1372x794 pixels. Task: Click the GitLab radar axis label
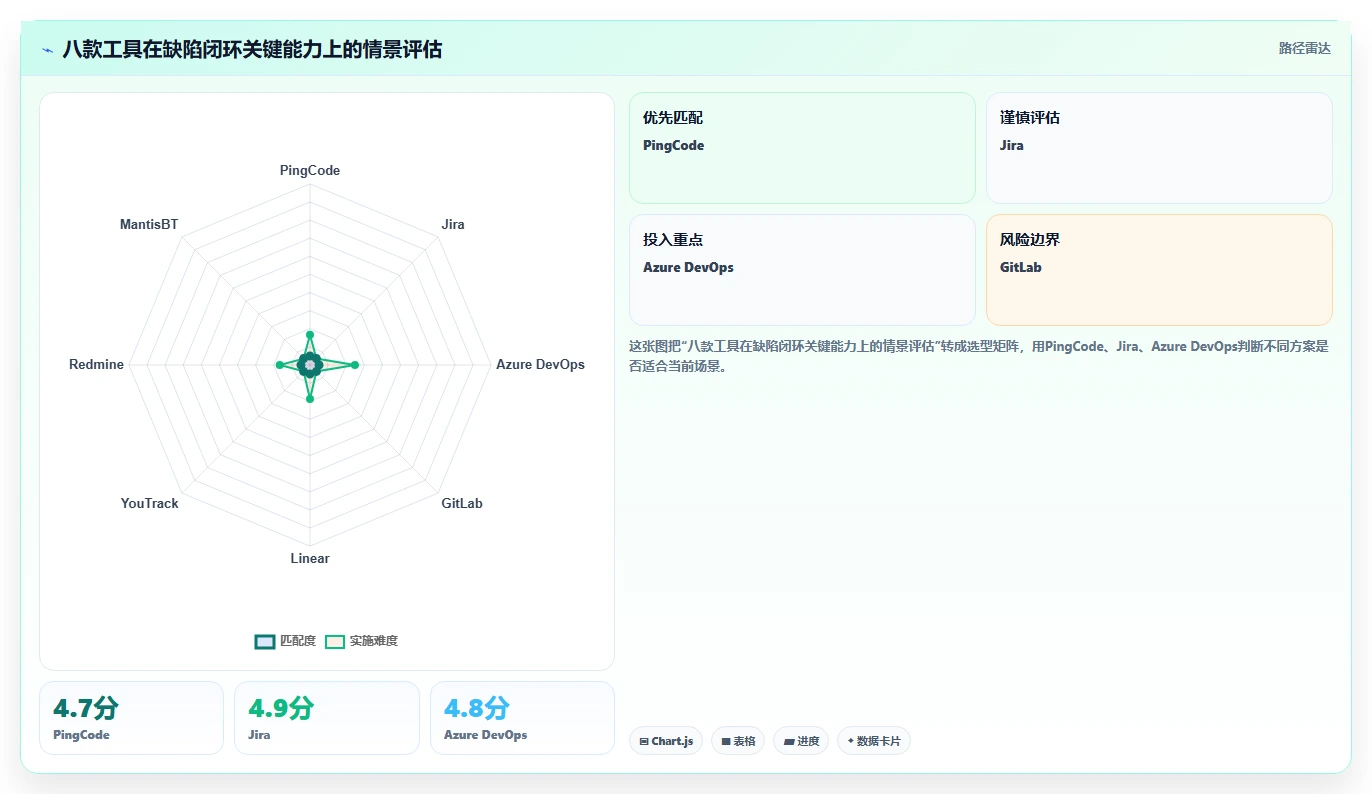462,504
